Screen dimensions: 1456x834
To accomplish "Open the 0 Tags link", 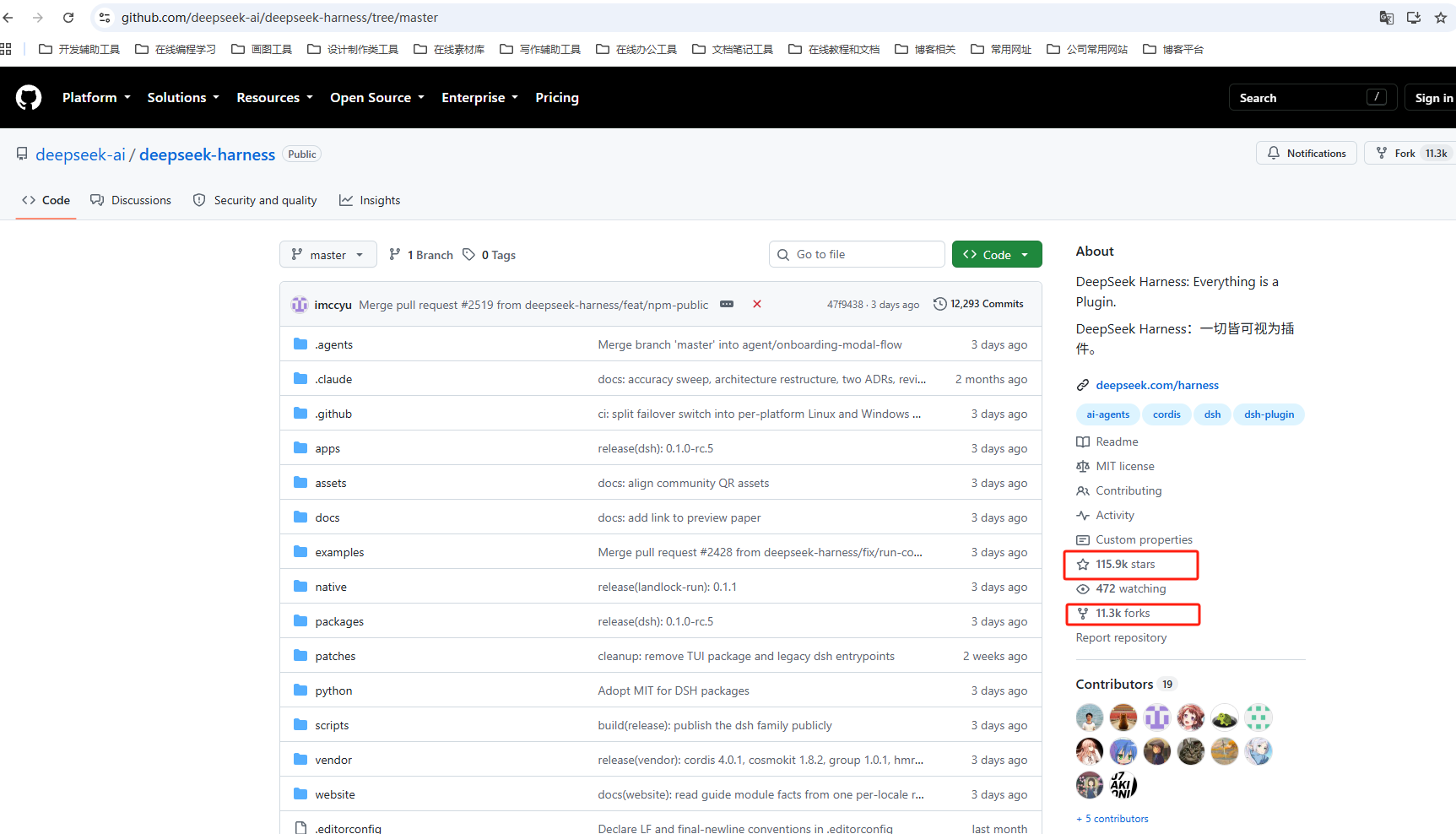I will [490, 255].
